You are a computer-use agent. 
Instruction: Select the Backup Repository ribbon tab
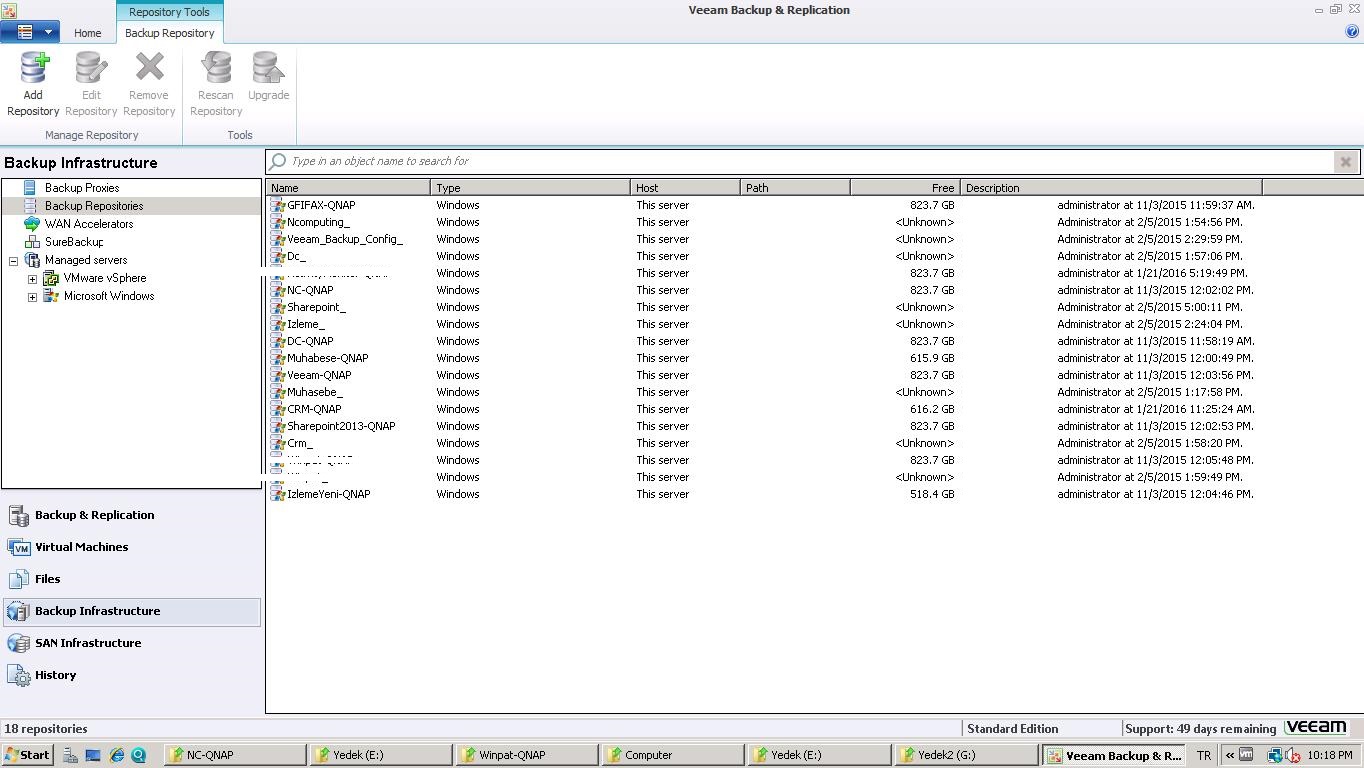[169, 33]
